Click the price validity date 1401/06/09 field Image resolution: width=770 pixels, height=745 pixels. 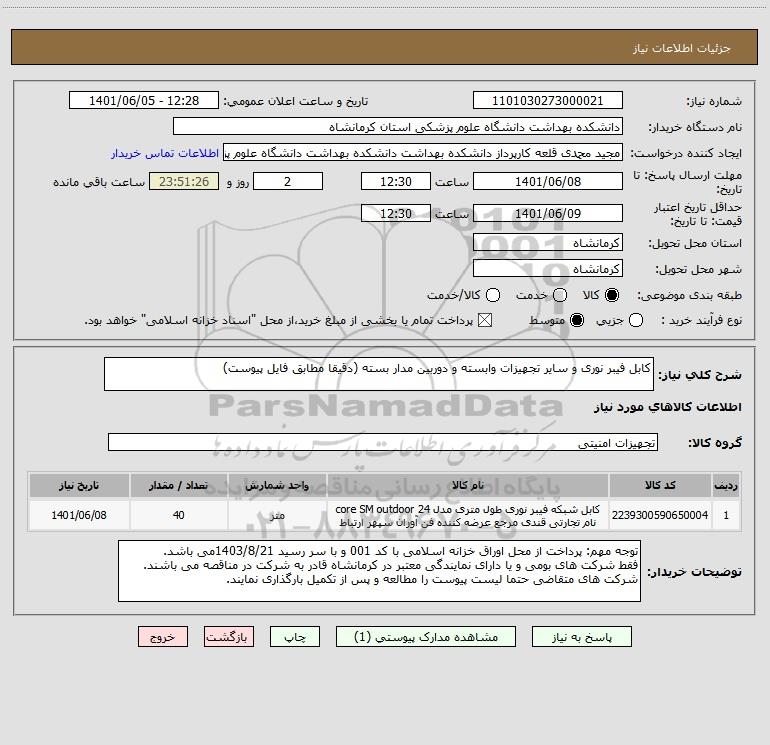click(548, 214)
